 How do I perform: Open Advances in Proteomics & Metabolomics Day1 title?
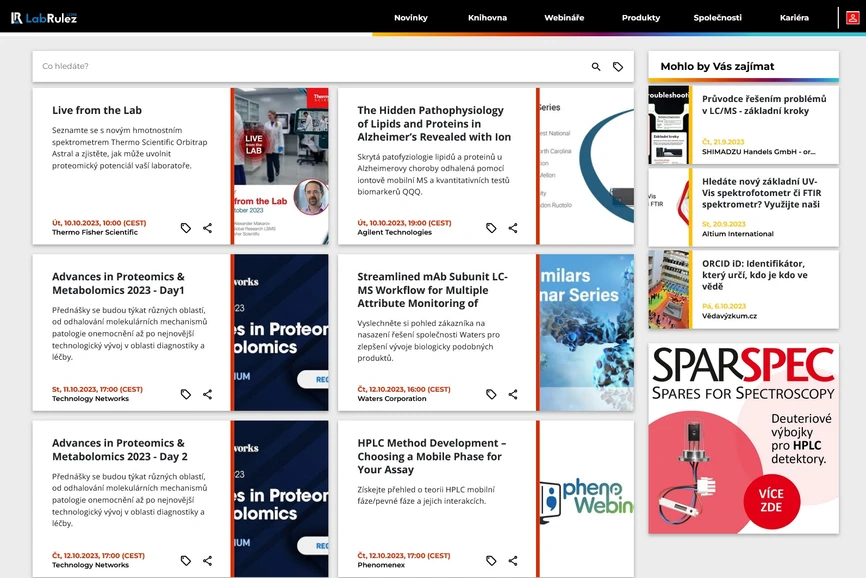point(118,283)
